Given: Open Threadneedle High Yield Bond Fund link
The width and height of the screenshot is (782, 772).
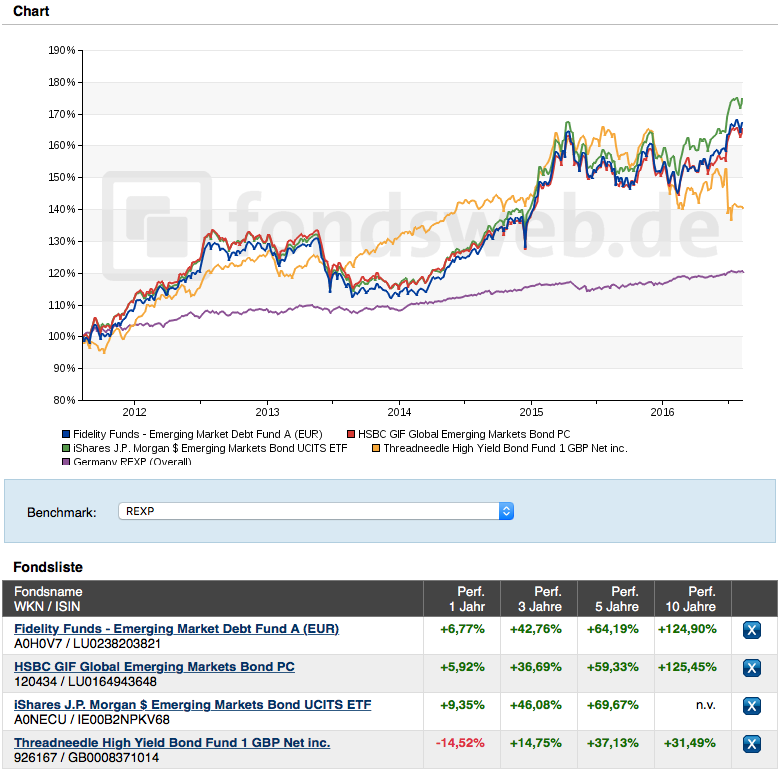Looking at the screenshot, I should pyautogui.click(x=172, y=743).
